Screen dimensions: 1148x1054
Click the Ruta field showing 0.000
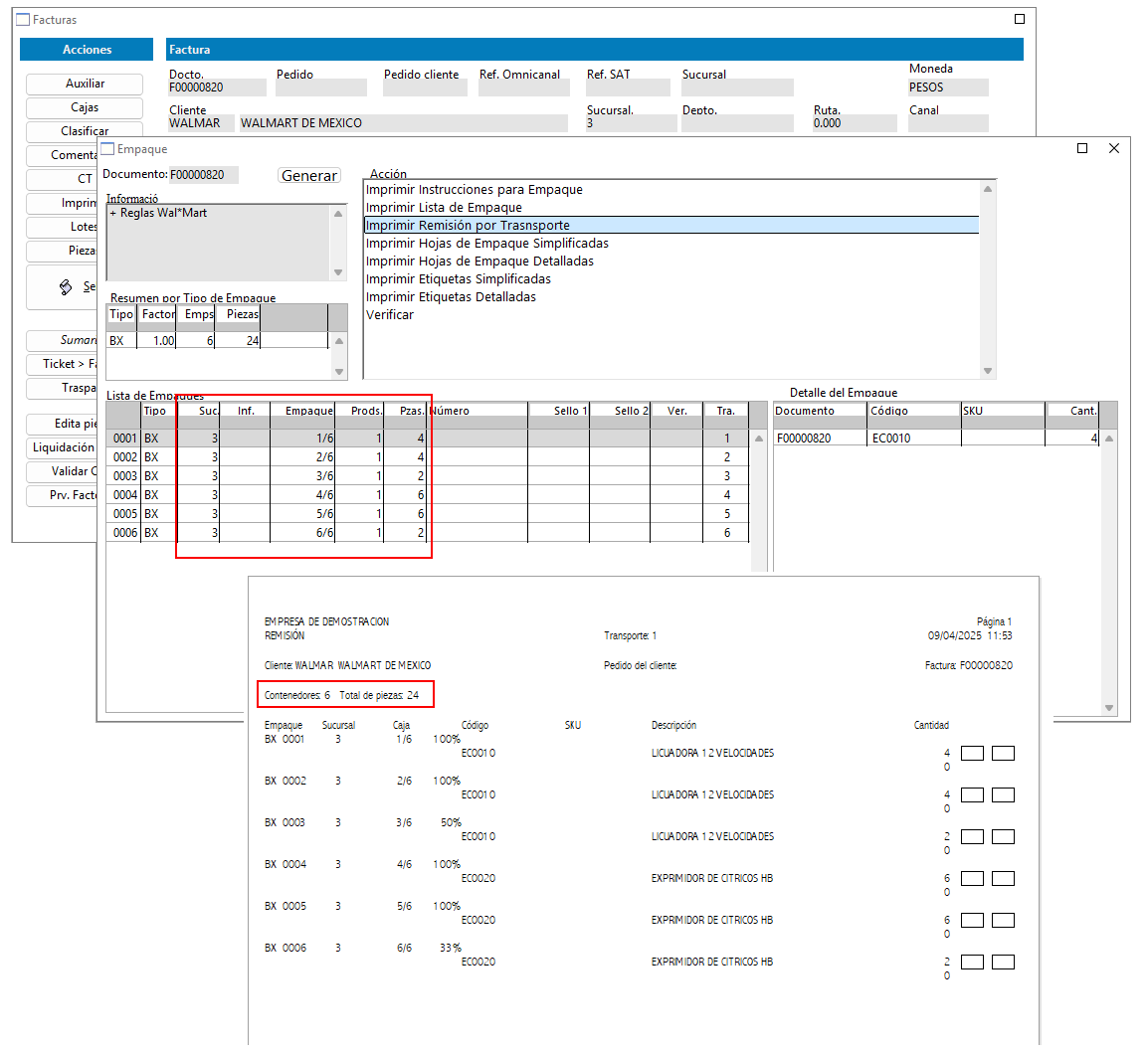(x=855, y=123)
